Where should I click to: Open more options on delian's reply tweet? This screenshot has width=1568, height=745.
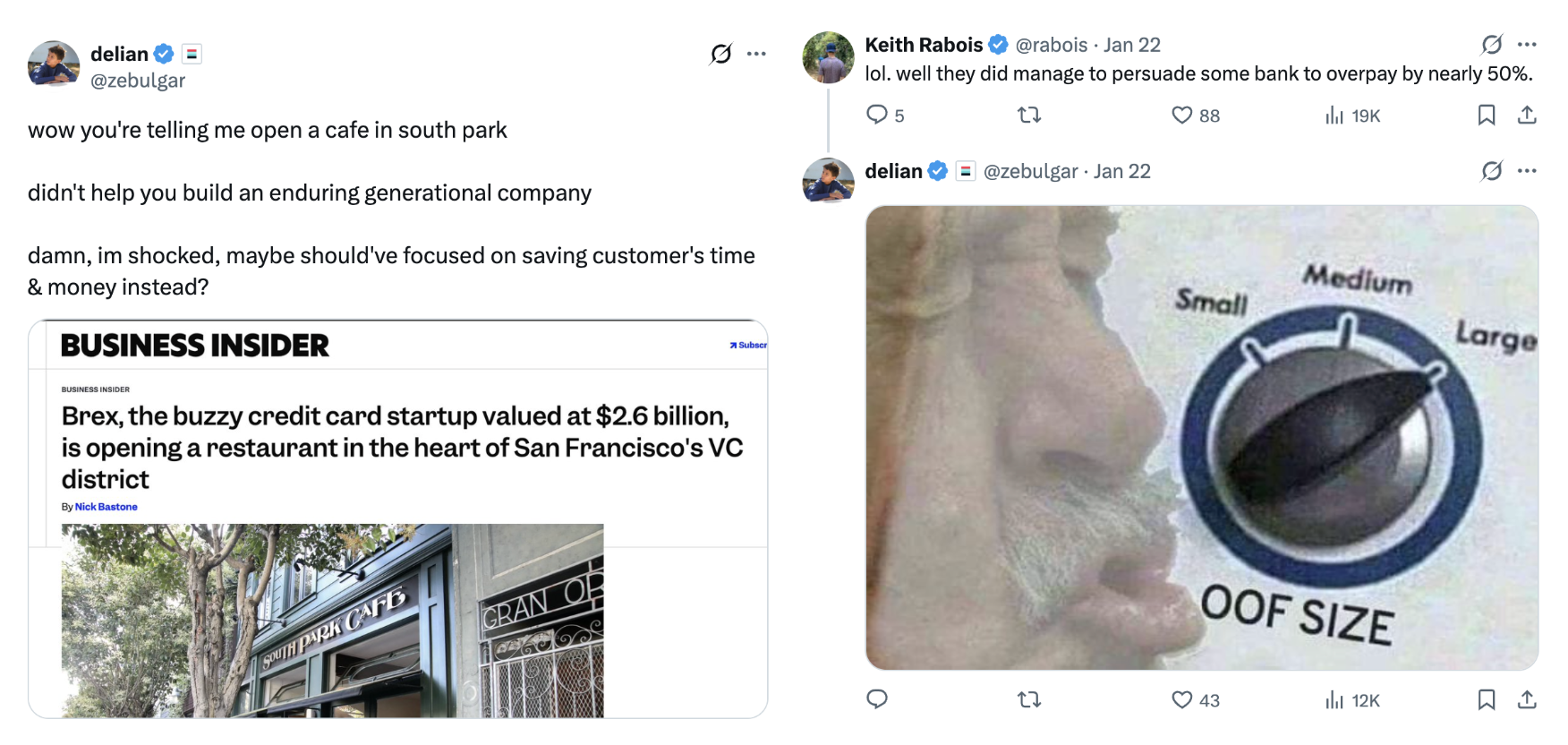pyautogui.click(x=1527, y=170)
